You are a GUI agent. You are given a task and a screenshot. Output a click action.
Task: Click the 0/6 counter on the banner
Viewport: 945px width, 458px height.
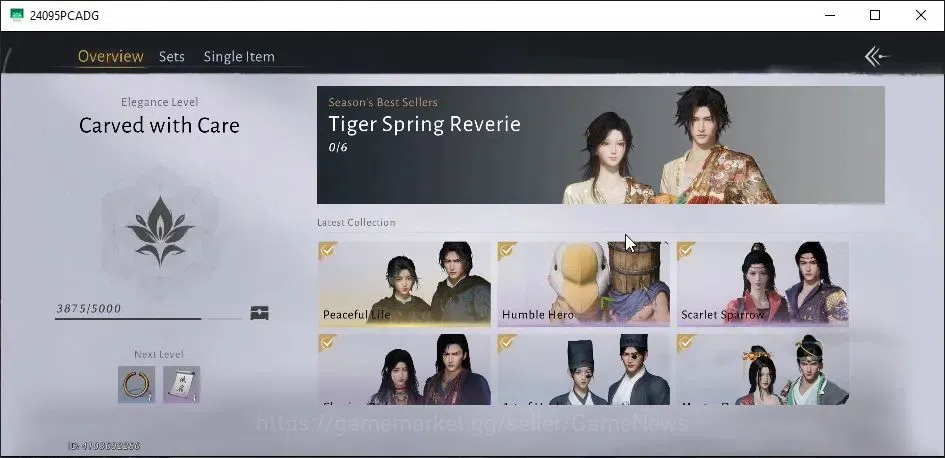[x=338, y=147]
